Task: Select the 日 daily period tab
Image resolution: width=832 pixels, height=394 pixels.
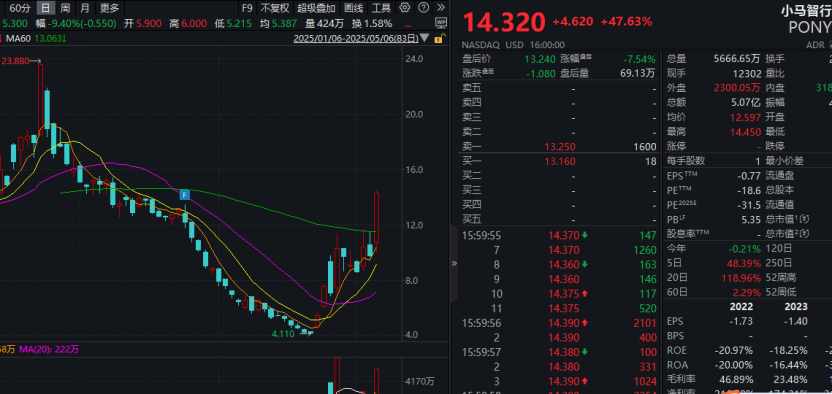Action: (47, 8)
